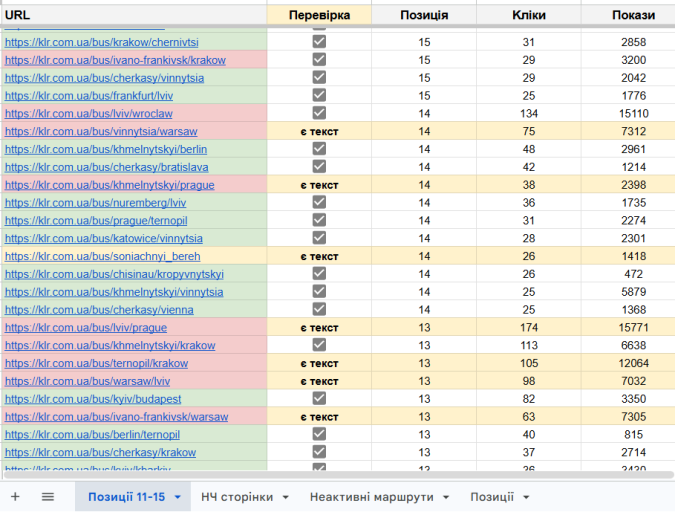The image size is (675, 512).
Task: Select clicks value 113 in khmelnytskyi/krakow row
Action: (x=529, y=345)
